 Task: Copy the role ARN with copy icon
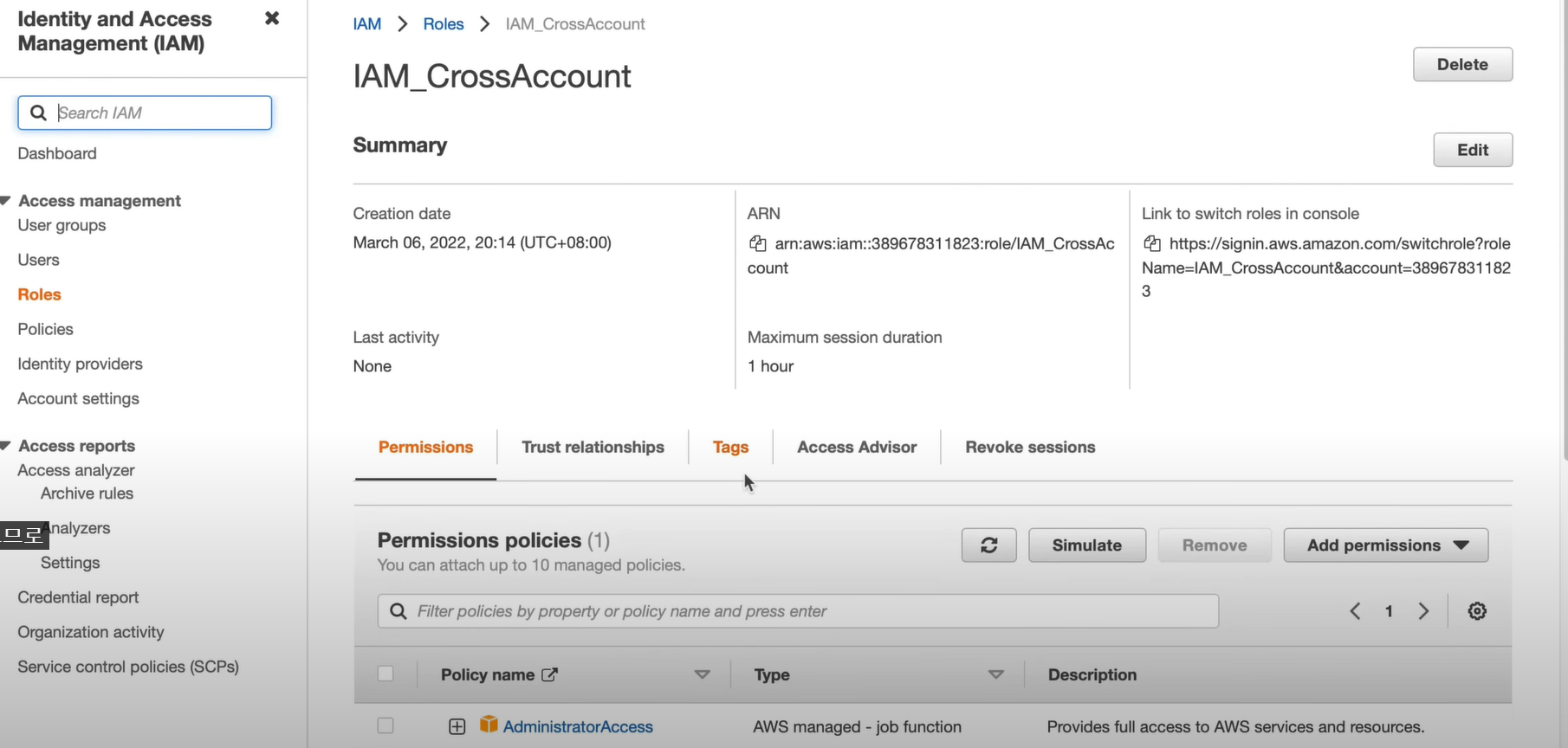pyautogui.click(x=757, y=243)
